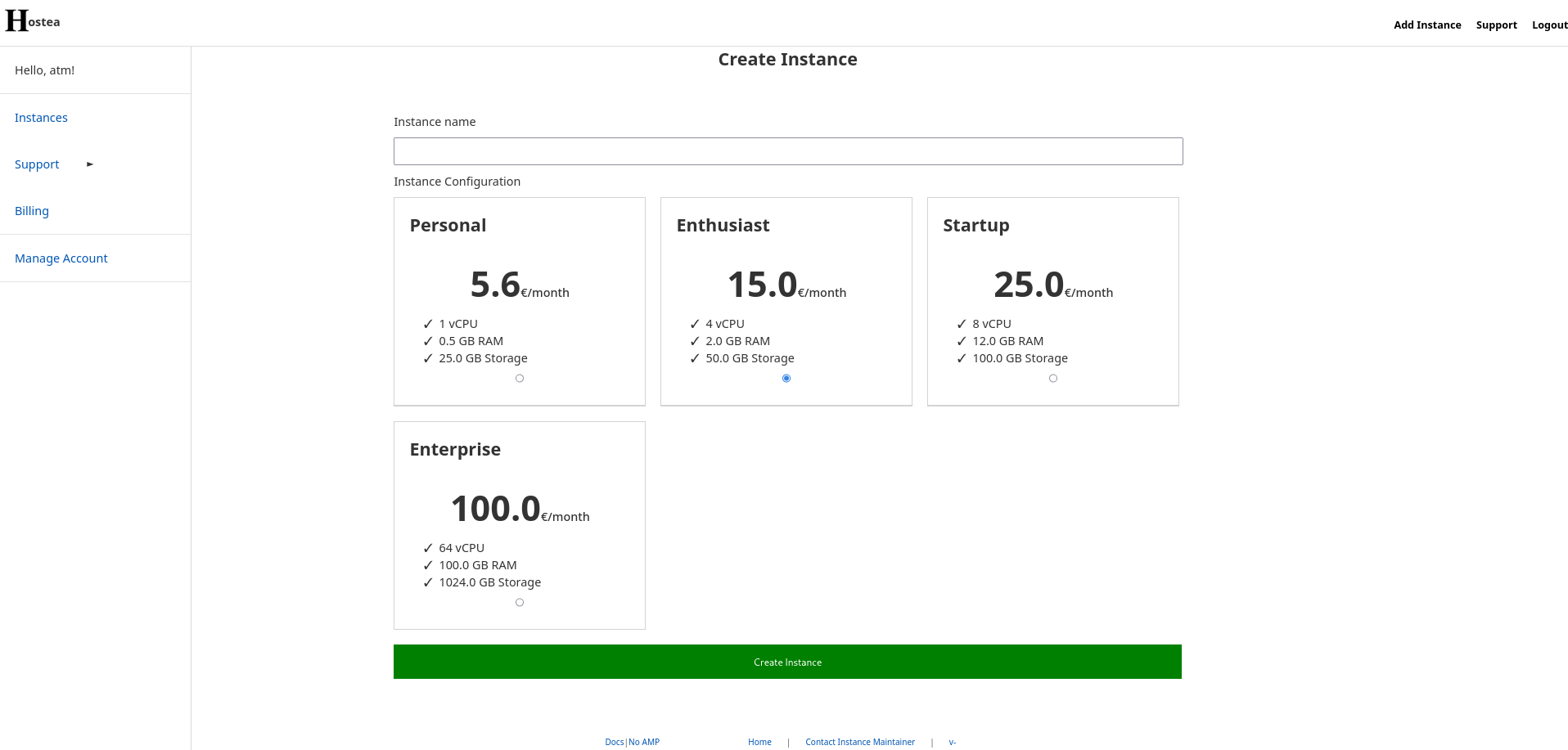Open the Docs footer link

[x=615, y=743]
